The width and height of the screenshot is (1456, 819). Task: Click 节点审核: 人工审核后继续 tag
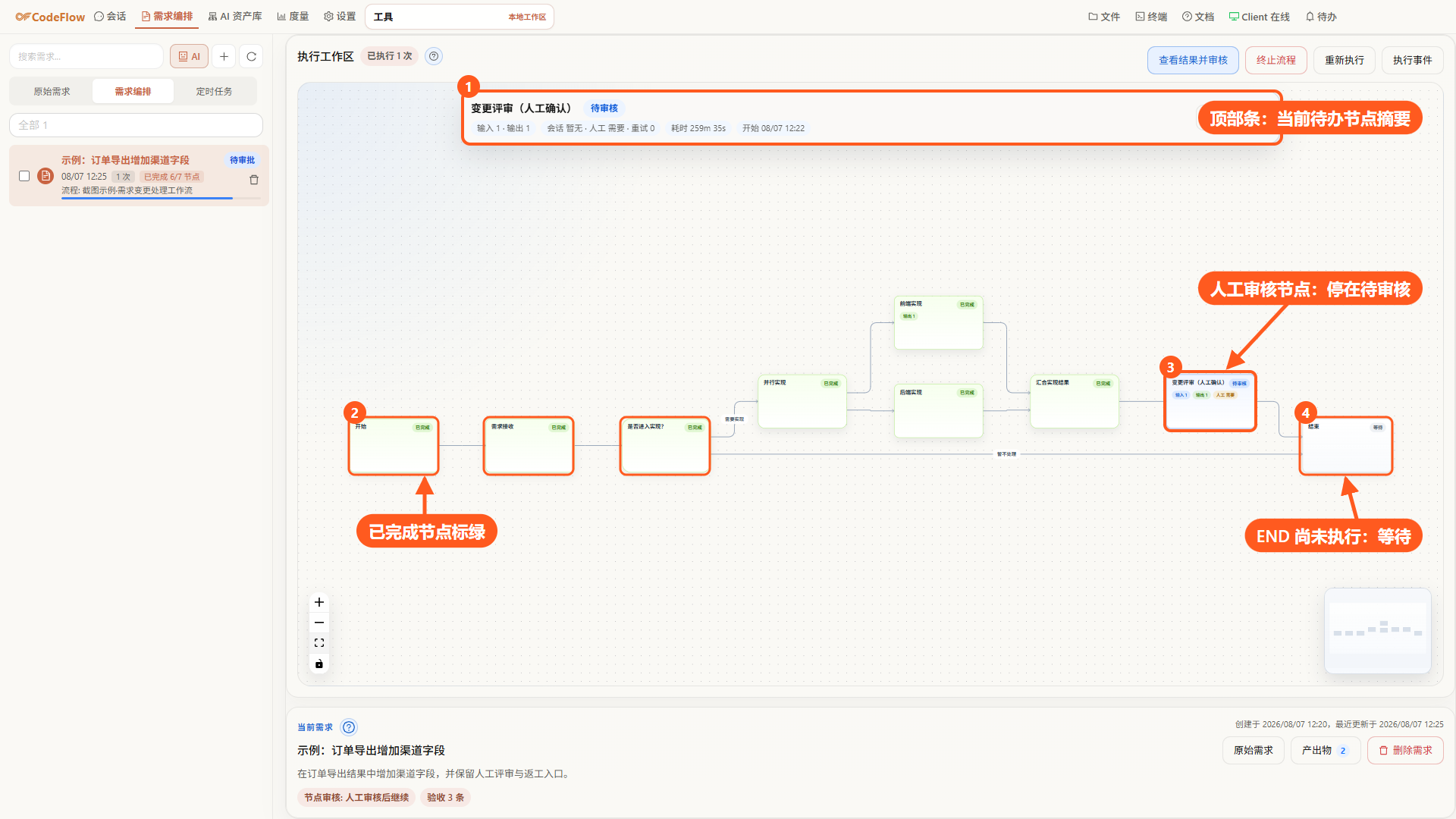point(356,797)
